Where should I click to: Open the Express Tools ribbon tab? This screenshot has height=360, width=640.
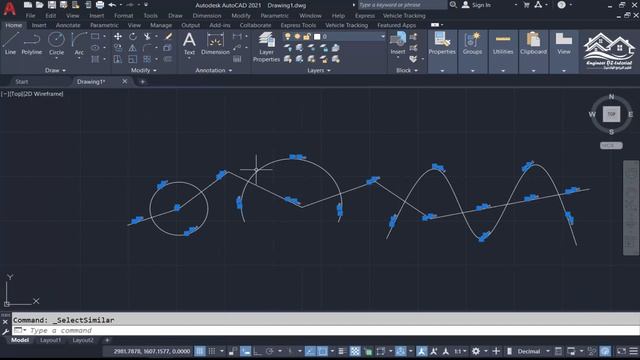(298, 25)
